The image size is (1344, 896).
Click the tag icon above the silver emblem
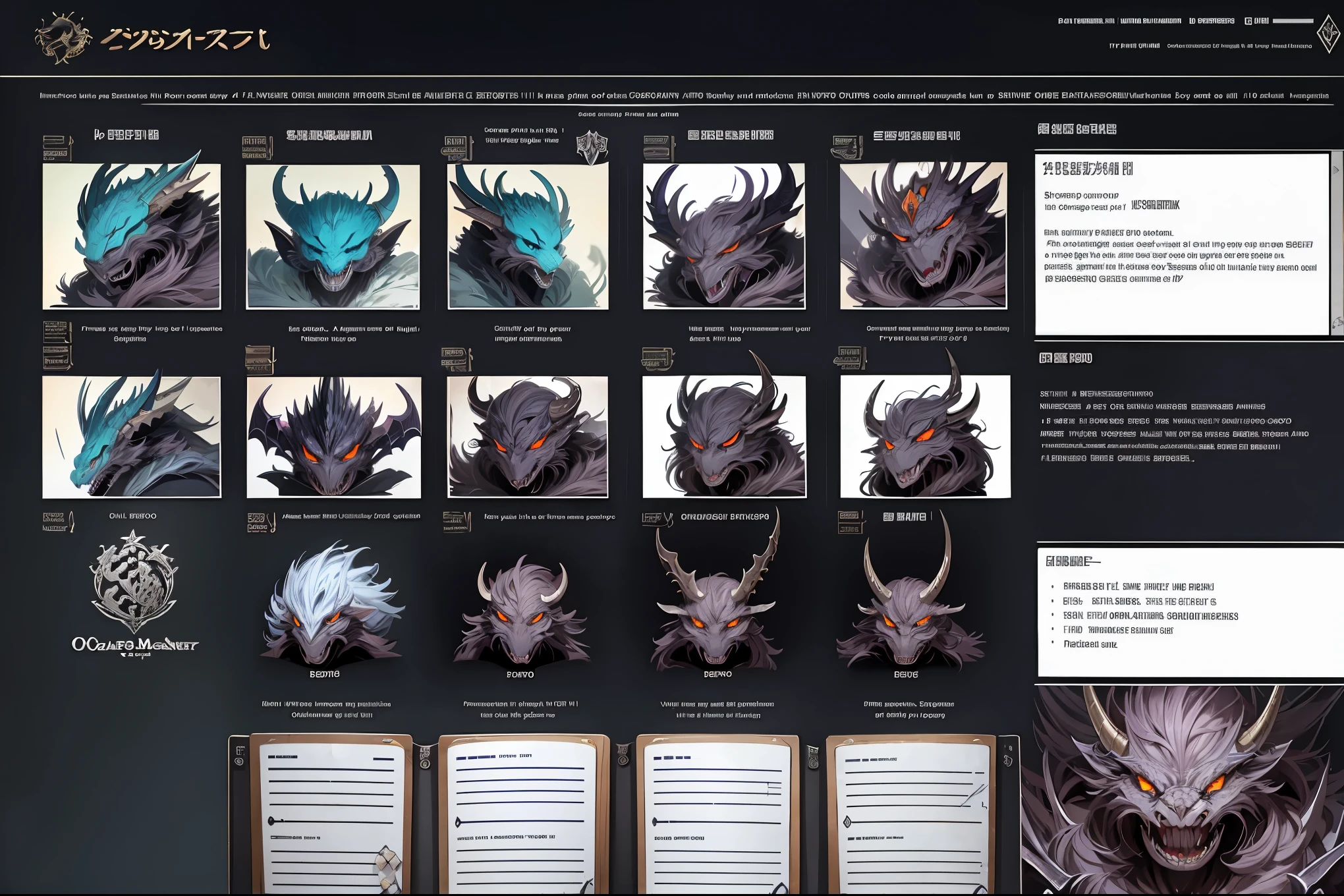coord(58,522)
